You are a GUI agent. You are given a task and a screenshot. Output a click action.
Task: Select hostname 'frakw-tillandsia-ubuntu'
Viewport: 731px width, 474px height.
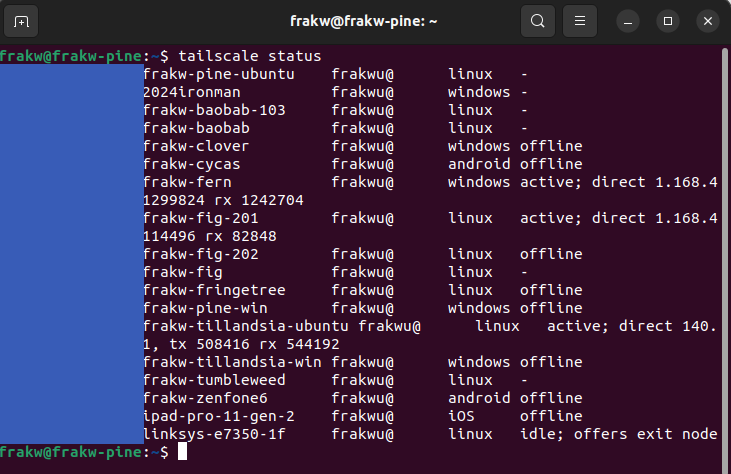coord(246,326)
